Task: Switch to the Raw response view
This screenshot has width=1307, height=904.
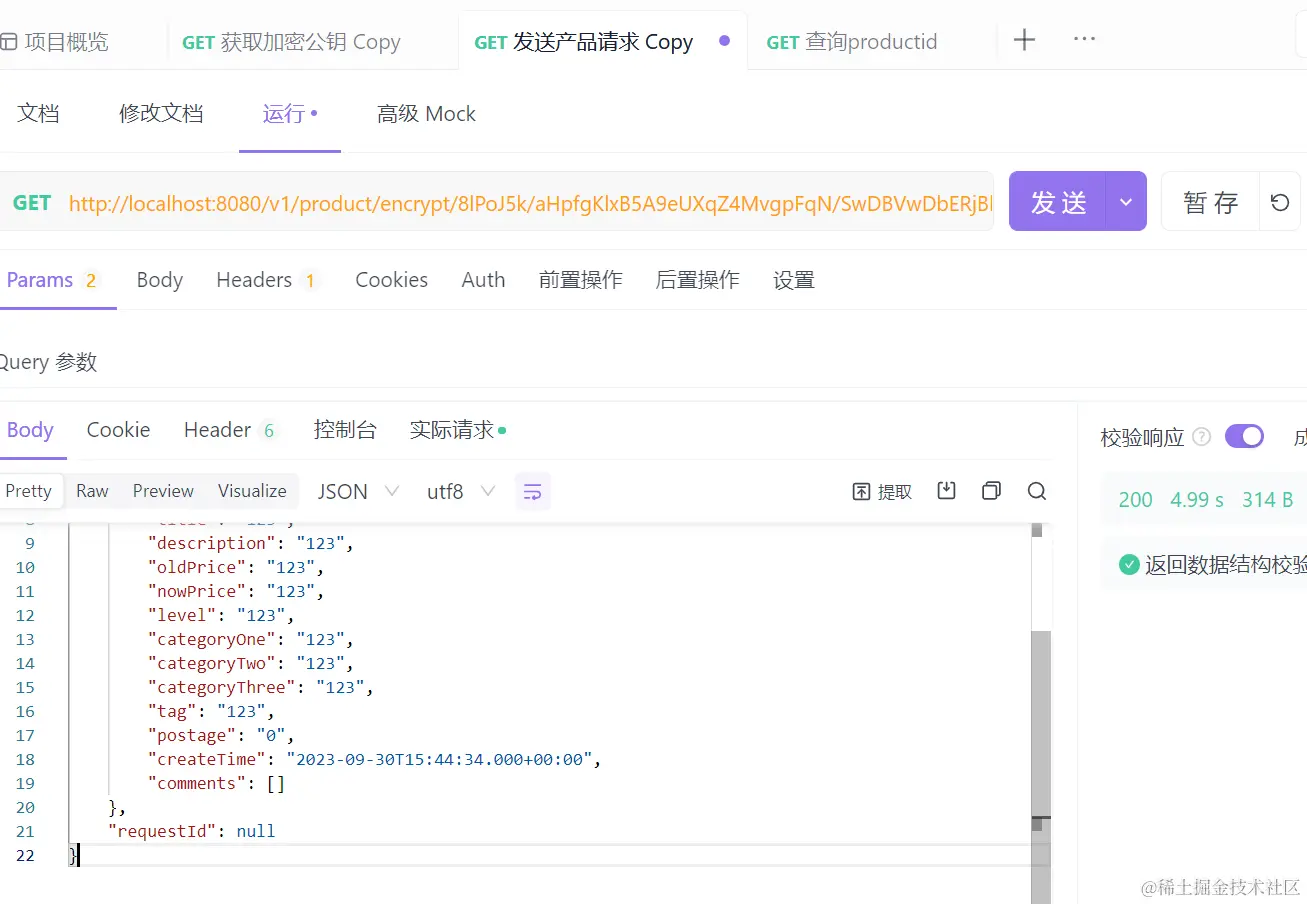Action: [92, 491]
